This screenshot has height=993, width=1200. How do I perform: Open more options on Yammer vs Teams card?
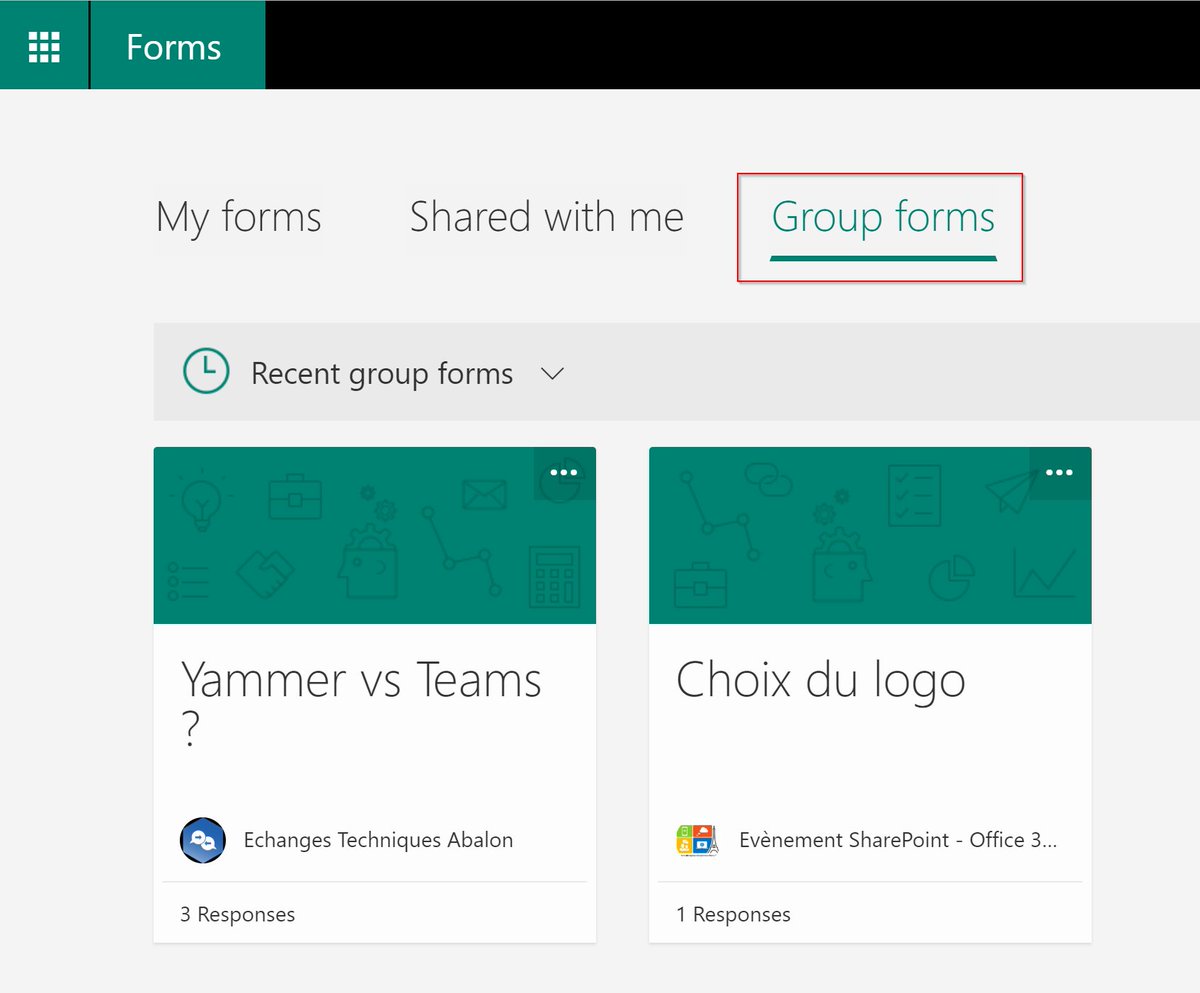(564, 472)
